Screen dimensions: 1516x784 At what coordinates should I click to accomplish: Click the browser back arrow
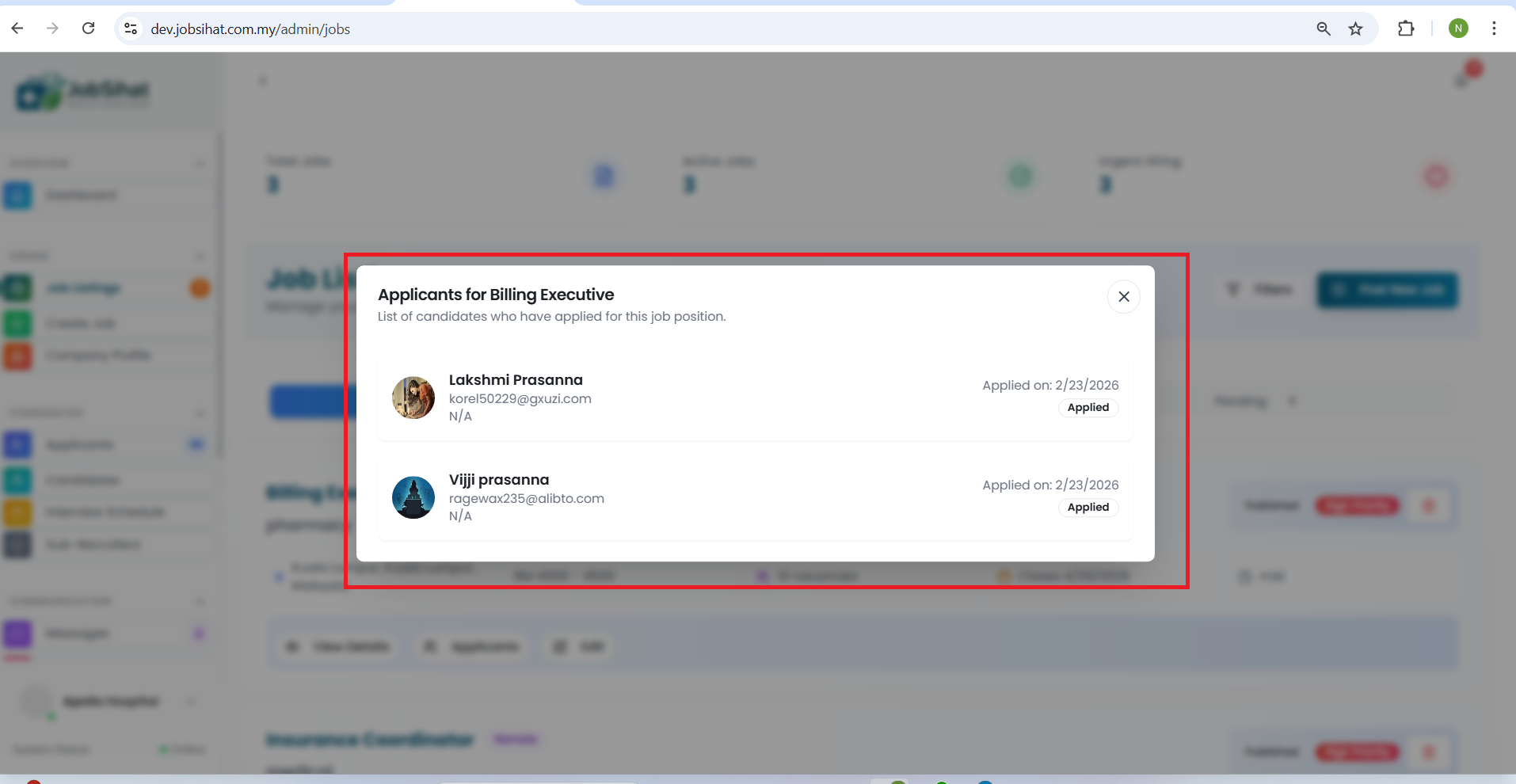click(17, 29)
